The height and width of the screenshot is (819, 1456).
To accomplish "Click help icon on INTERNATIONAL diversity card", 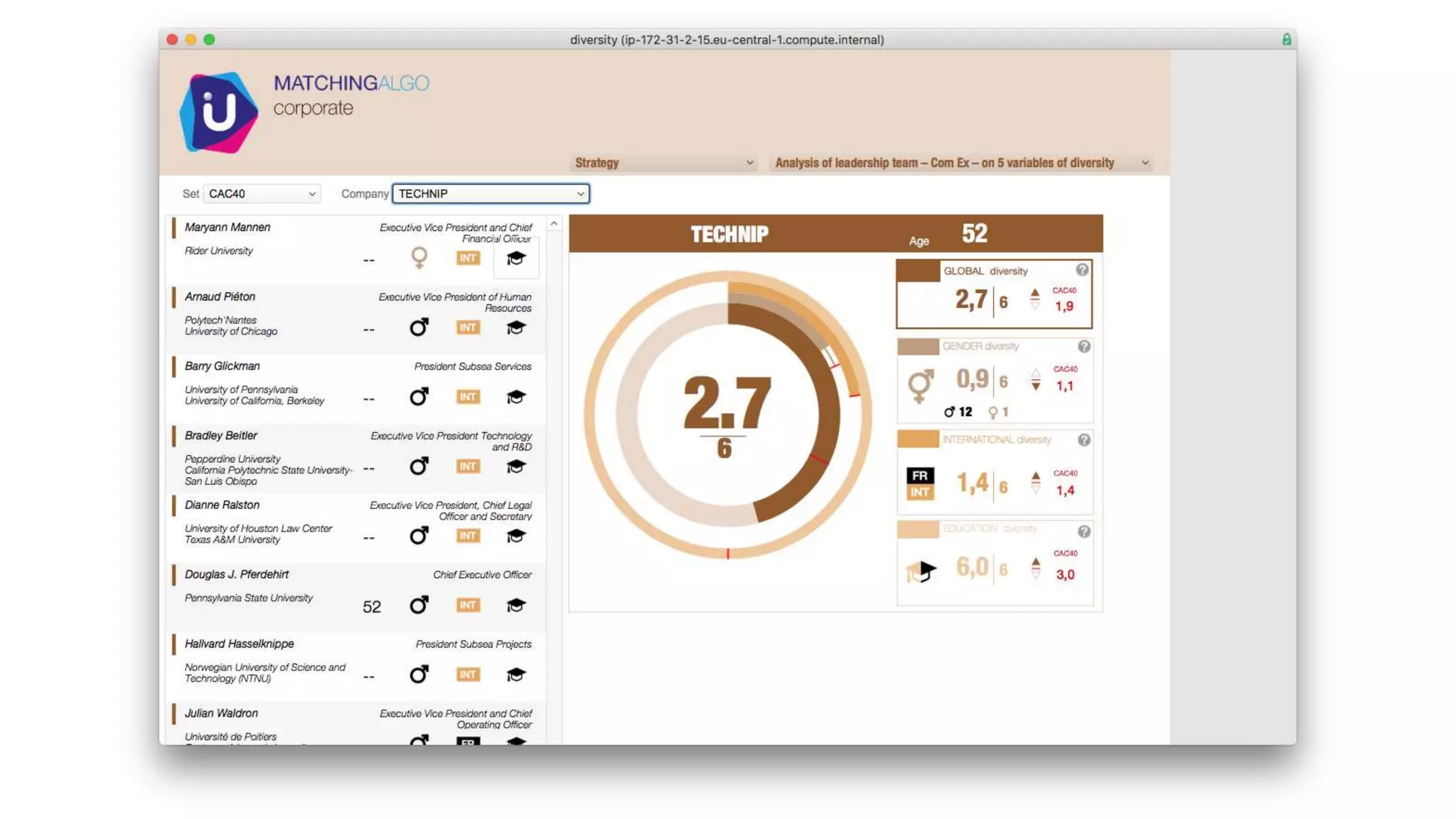I will coord(1083,440).
